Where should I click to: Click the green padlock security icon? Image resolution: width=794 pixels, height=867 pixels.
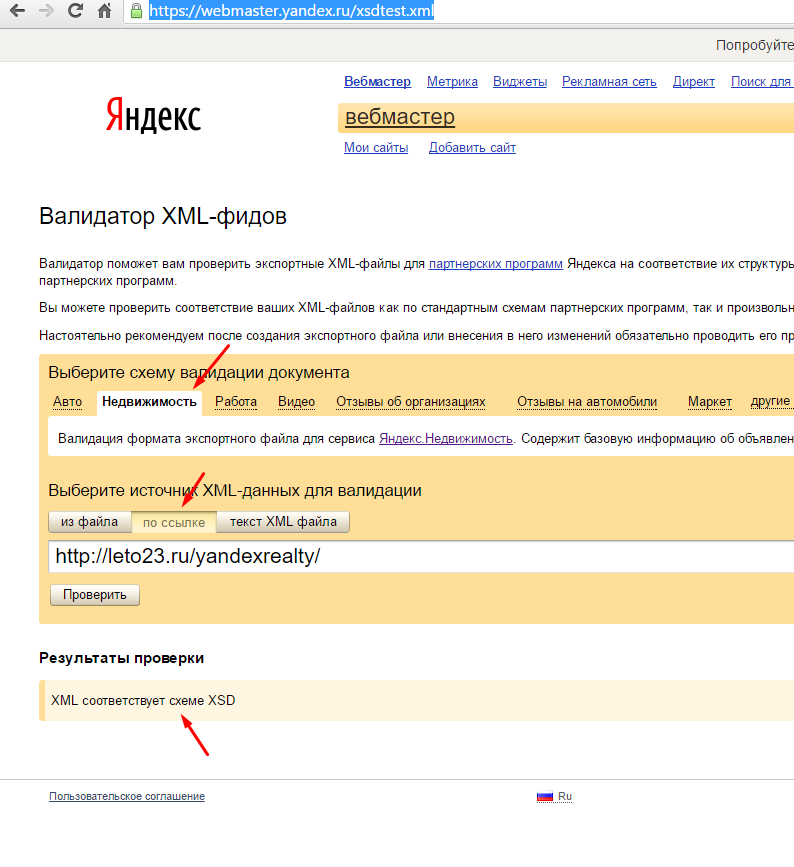pyautogui.click(x=135, y=11)
